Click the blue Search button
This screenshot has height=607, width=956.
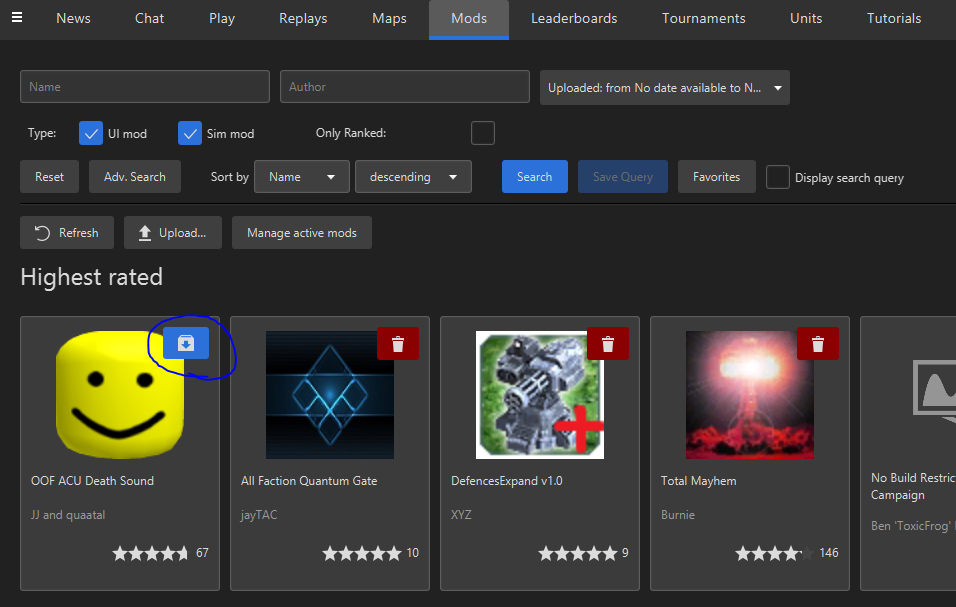(x=535, y=177)
